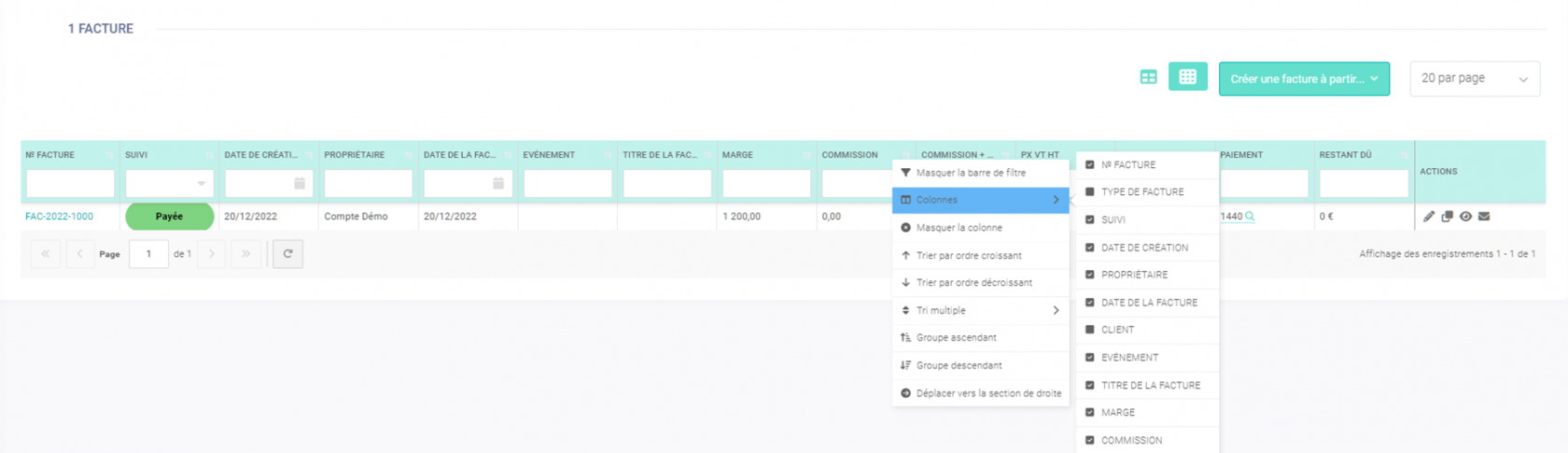Click the Propriétaire filter input field
The width and height of the screenshot is (1568, 453).
pyautogui.click(x=368, y=184)
